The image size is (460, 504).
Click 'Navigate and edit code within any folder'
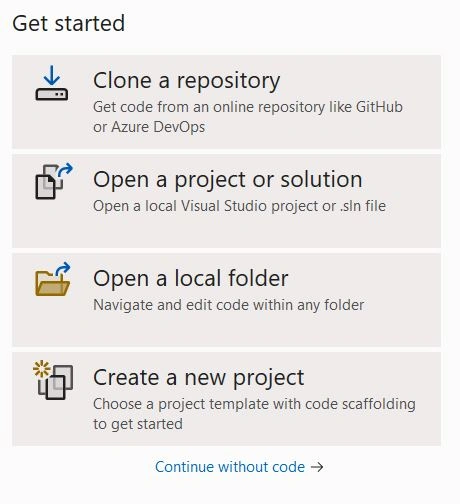pos(229,305)
